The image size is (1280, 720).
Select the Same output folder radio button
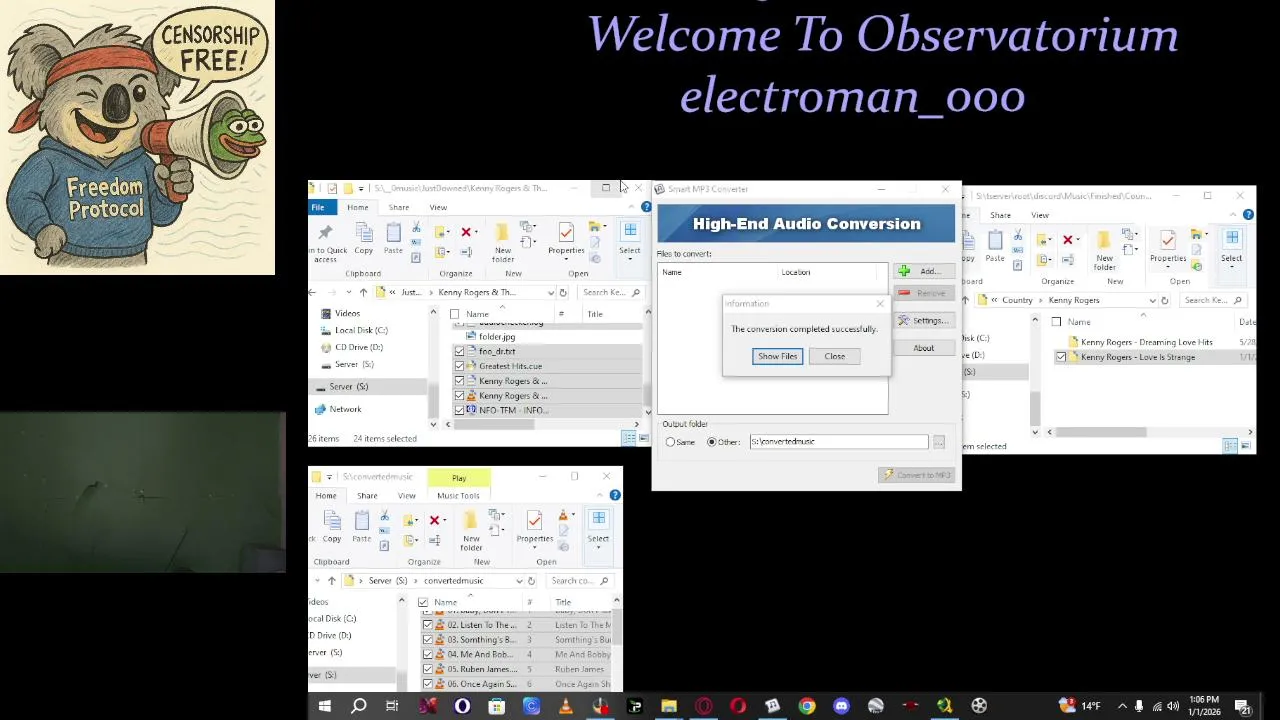[x=671, y=442]
